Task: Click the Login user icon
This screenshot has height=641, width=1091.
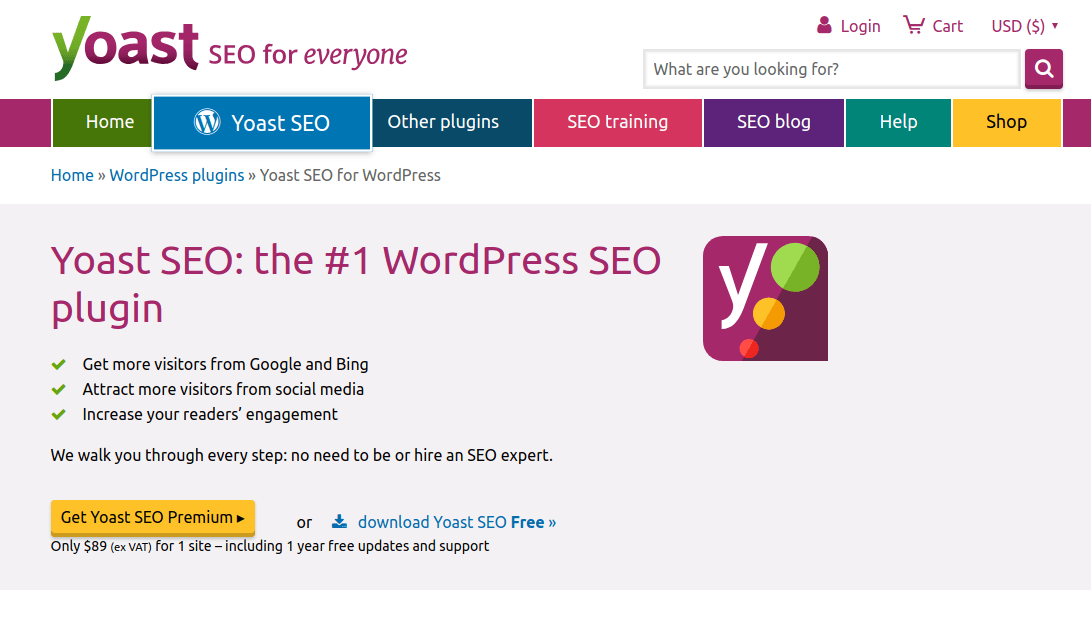Action: [x=824, y=25]
